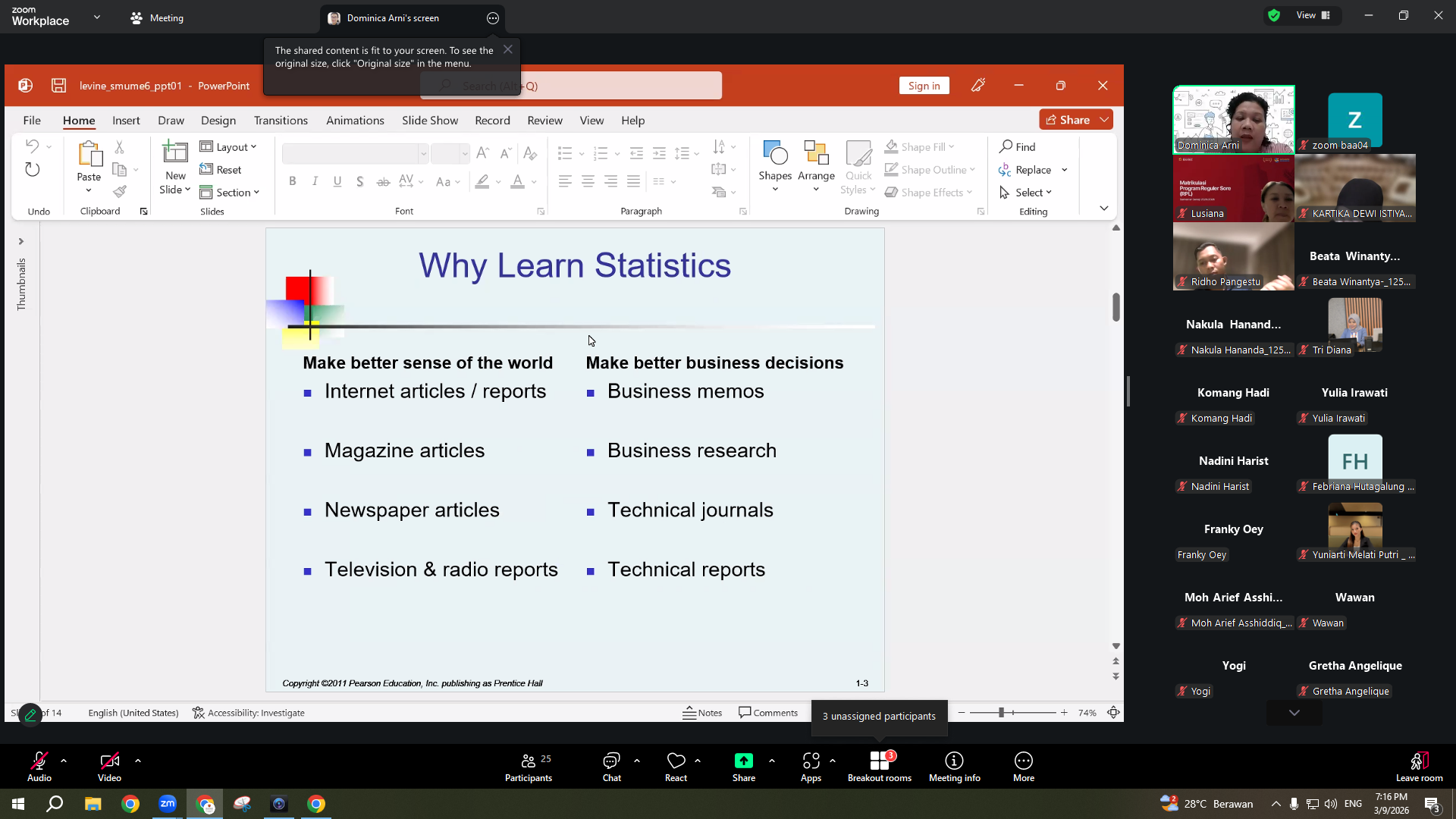This screenshot has height=819, width=1456.
Task: Toggle the Notes pane in PowerPoint
Action: pyautogui.click(x=702, y=712)
